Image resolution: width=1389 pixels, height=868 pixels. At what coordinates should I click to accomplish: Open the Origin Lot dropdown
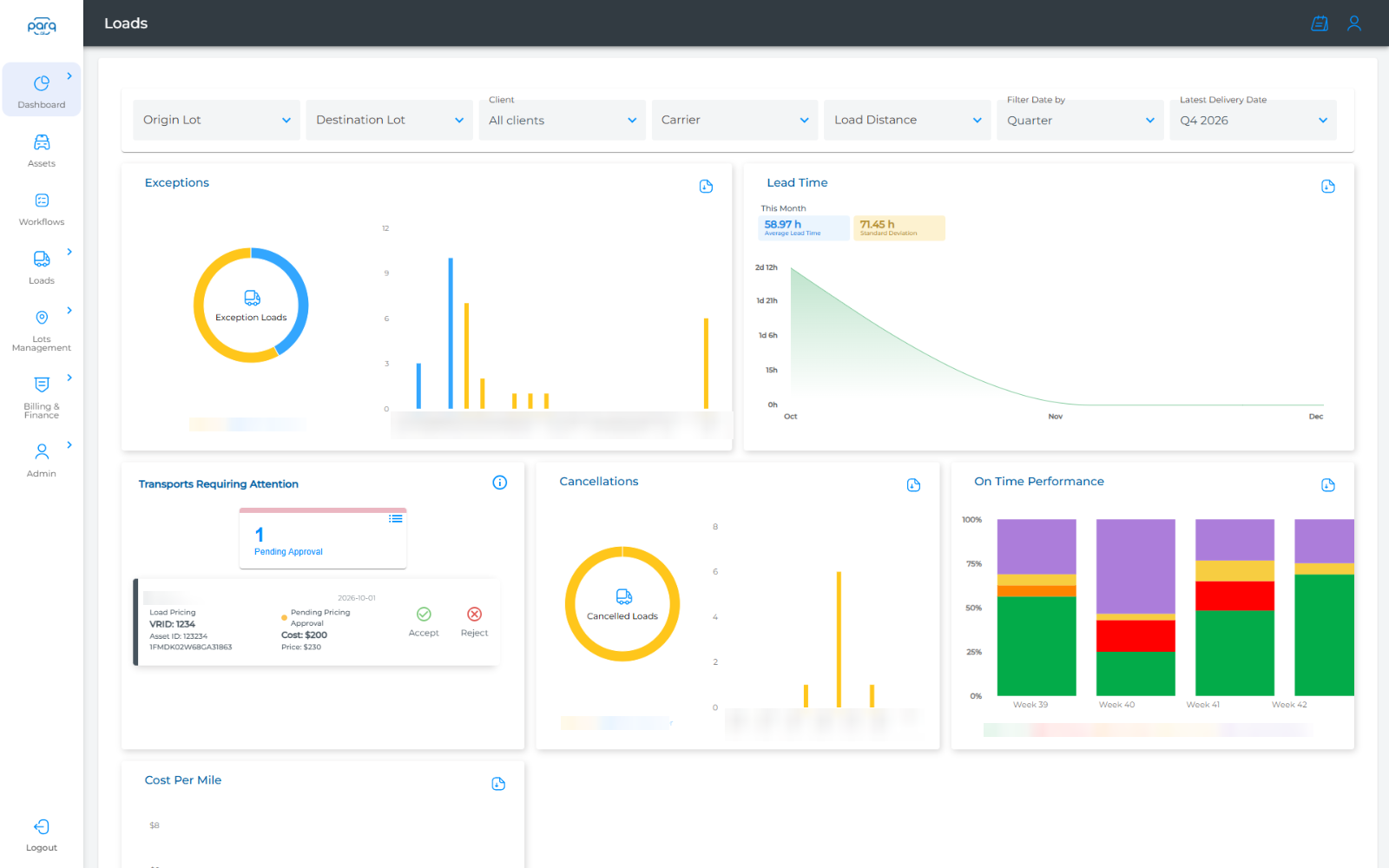coord(216,120)
